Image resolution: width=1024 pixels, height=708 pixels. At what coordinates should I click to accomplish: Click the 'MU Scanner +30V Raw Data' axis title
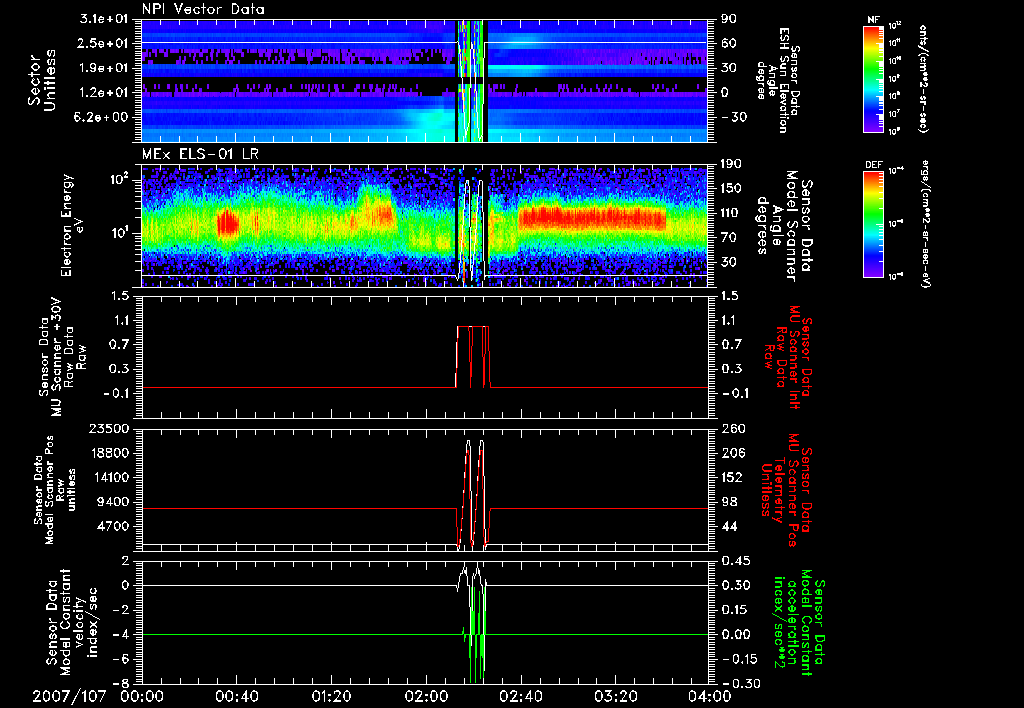[x=63, y=357]
